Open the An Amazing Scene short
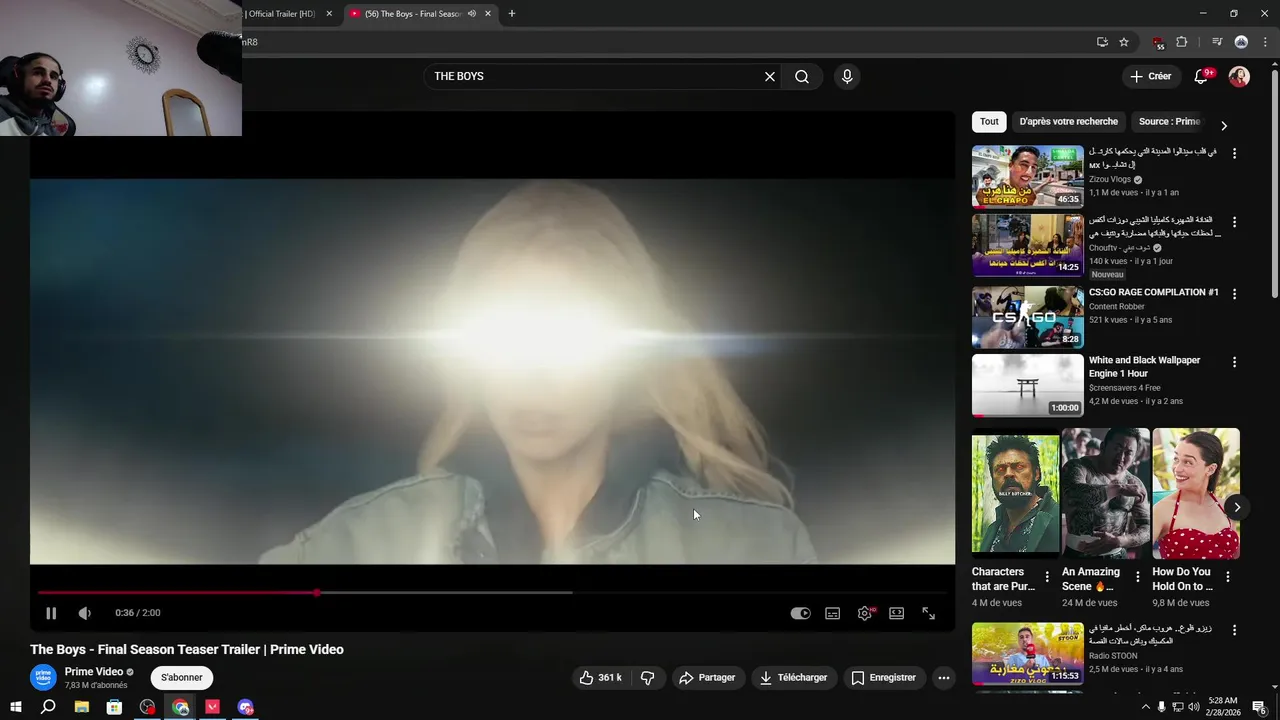Screen dimensions: 1280x720 1105,494
